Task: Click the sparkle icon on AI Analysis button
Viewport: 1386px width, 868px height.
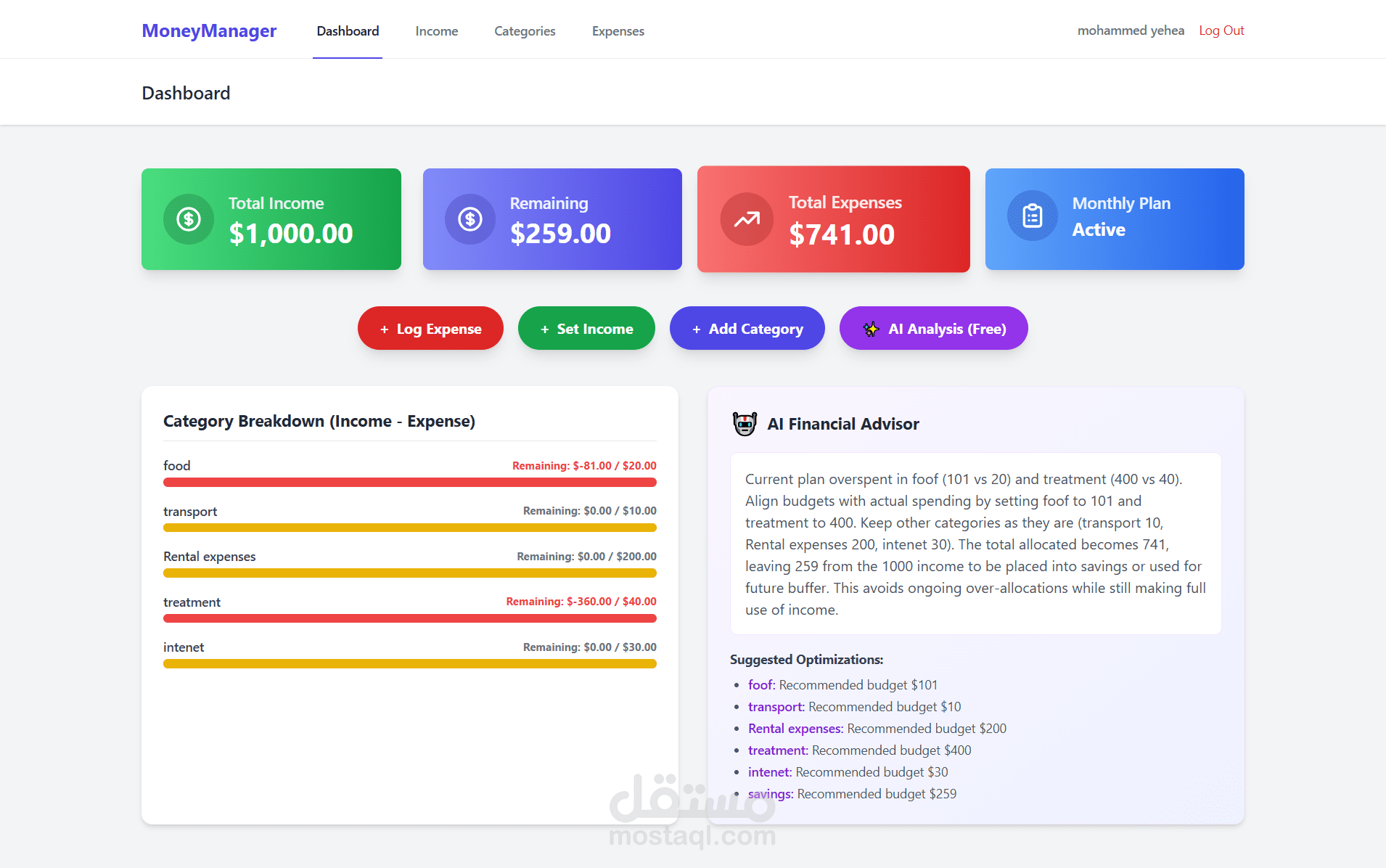Action: (x=872, y=329)
